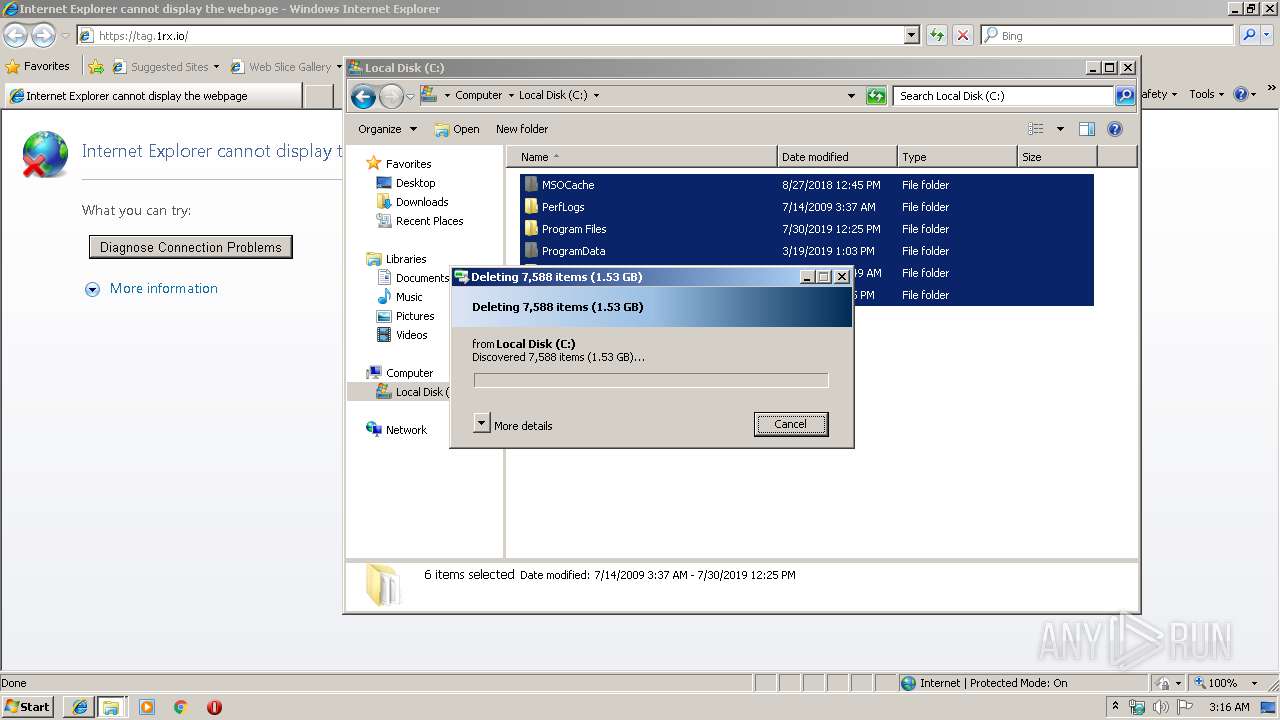1280x720 pixels.
Task: Click the Explorer forward navigation arrow
Action: point(391,96)
